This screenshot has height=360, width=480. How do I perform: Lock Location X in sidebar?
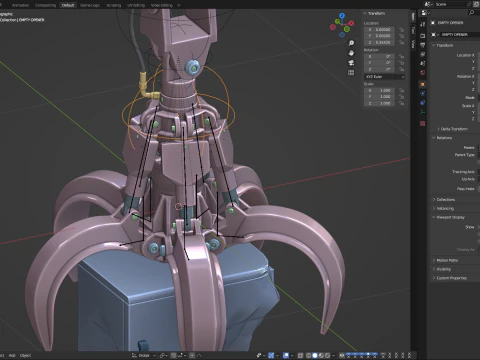(x=401, y=30)
